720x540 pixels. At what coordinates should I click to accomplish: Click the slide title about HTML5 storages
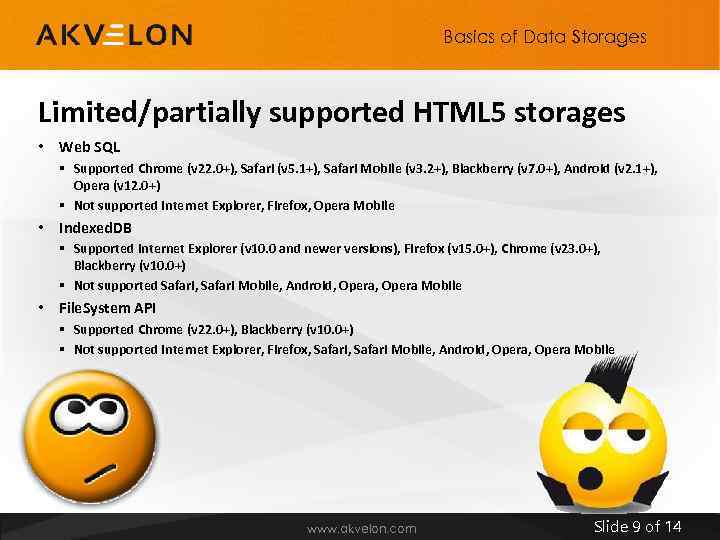point(331,112)
